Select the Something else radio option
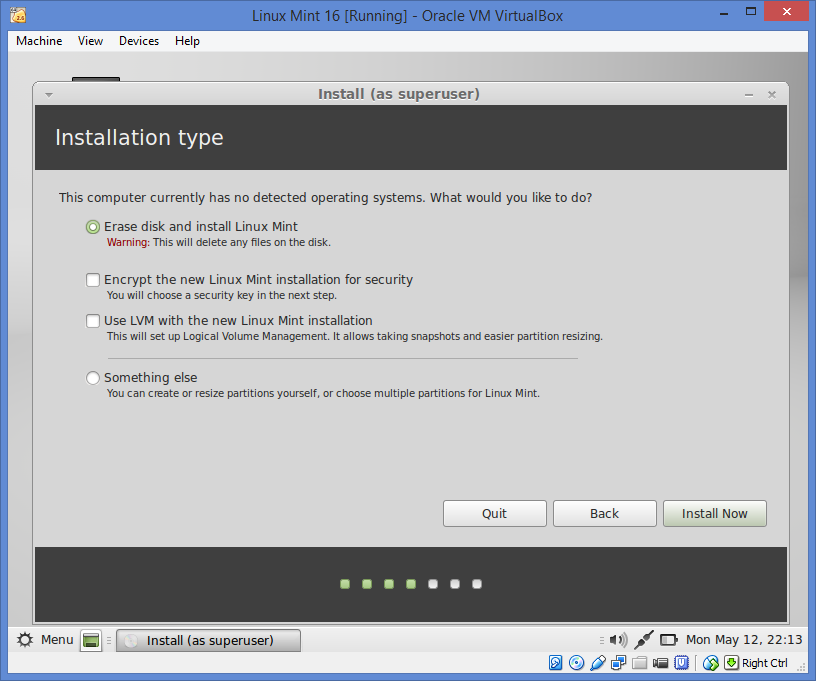 [93, 378]
